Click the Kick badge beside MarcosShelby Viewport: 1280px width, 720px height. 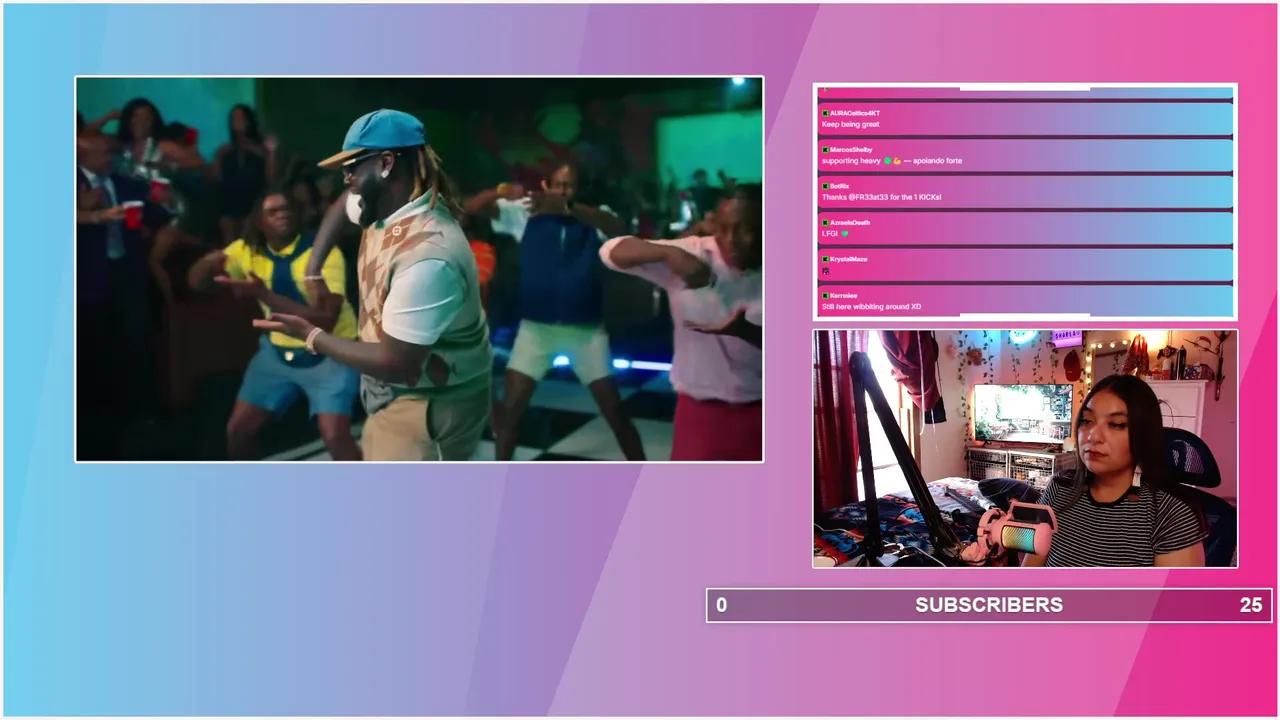825,150
